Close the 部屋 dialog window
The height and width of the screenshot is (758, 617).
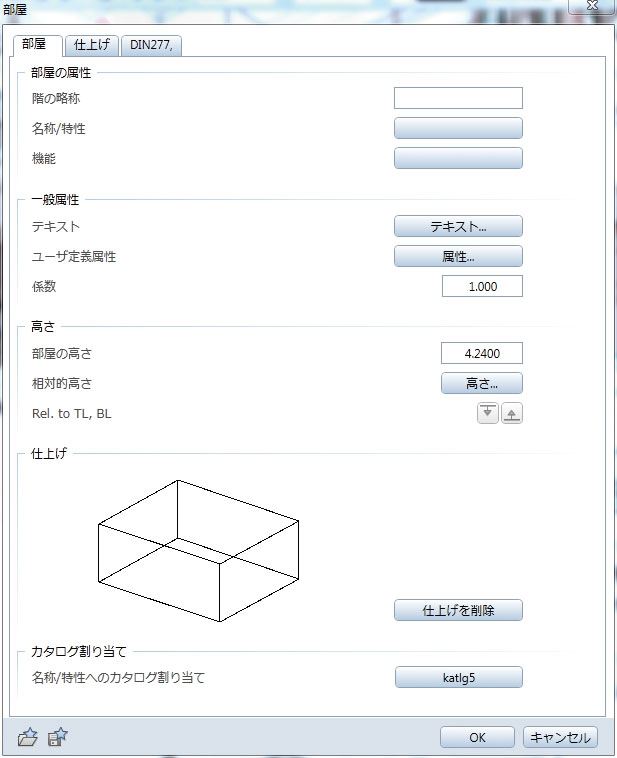coord(592,6)
